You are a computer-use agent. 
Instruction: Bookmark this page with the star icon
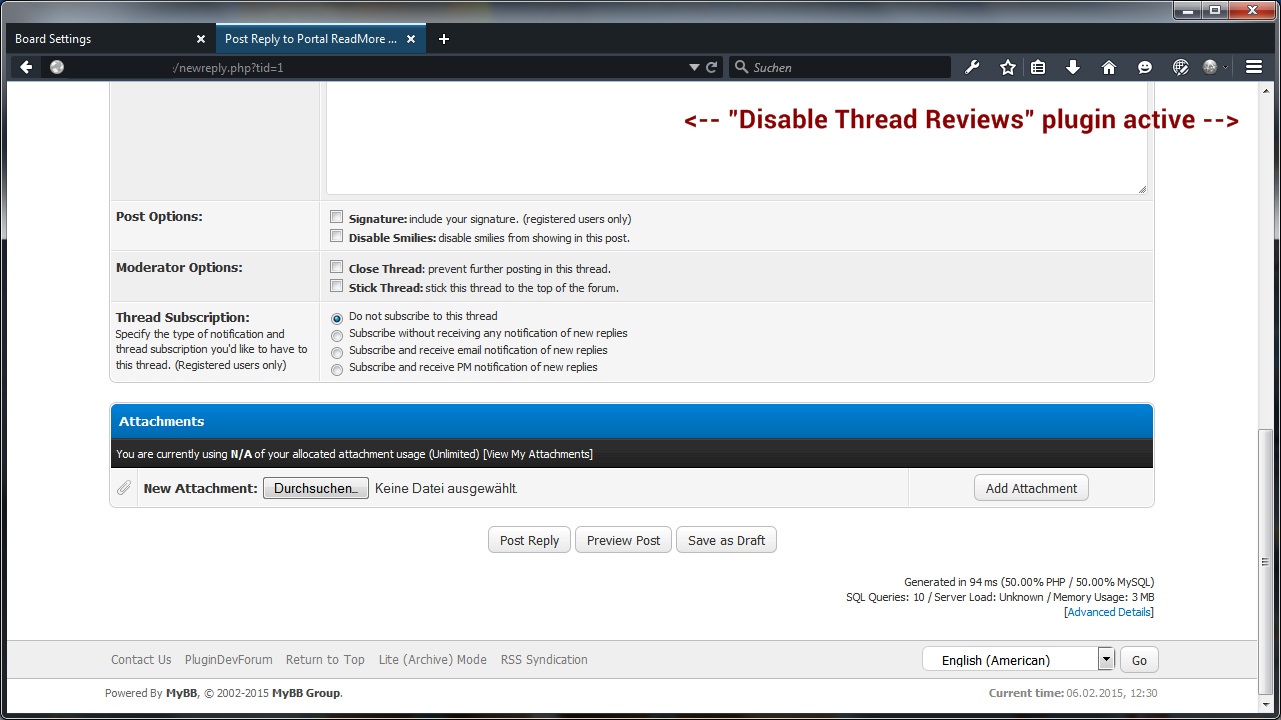pos(1007,67)
